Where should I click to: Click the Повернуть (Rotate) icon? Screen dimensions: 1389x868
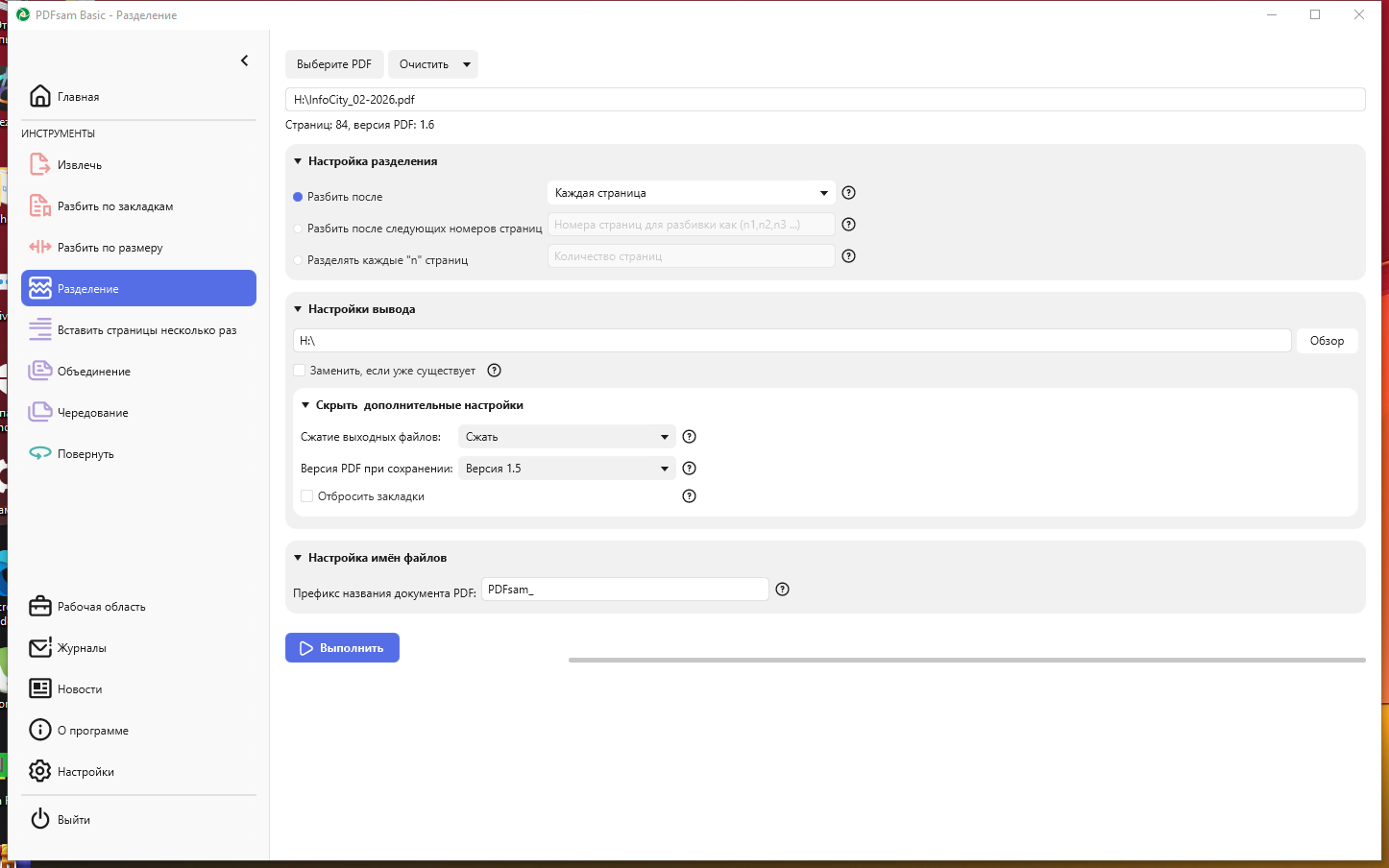click(x=39, y=454)
